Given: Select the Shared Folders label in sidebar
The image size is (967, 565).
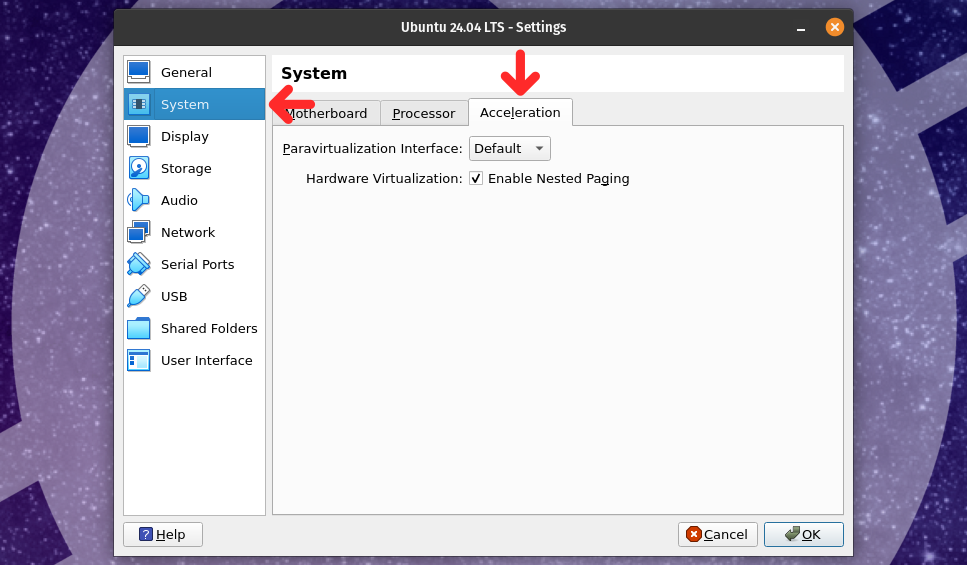Looking at the screenshot, I should (209, 329).
